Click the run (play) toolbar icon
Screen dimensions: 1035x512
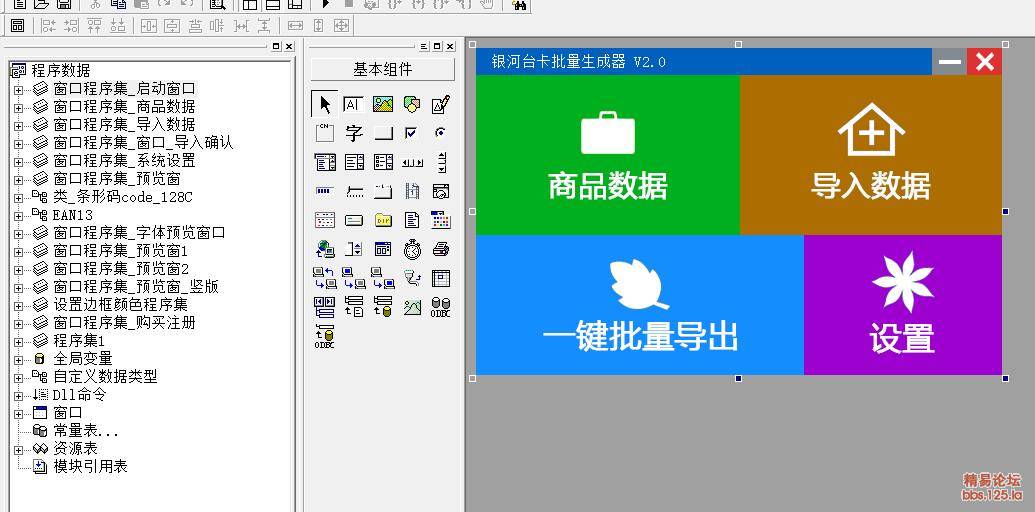[325, 4]
